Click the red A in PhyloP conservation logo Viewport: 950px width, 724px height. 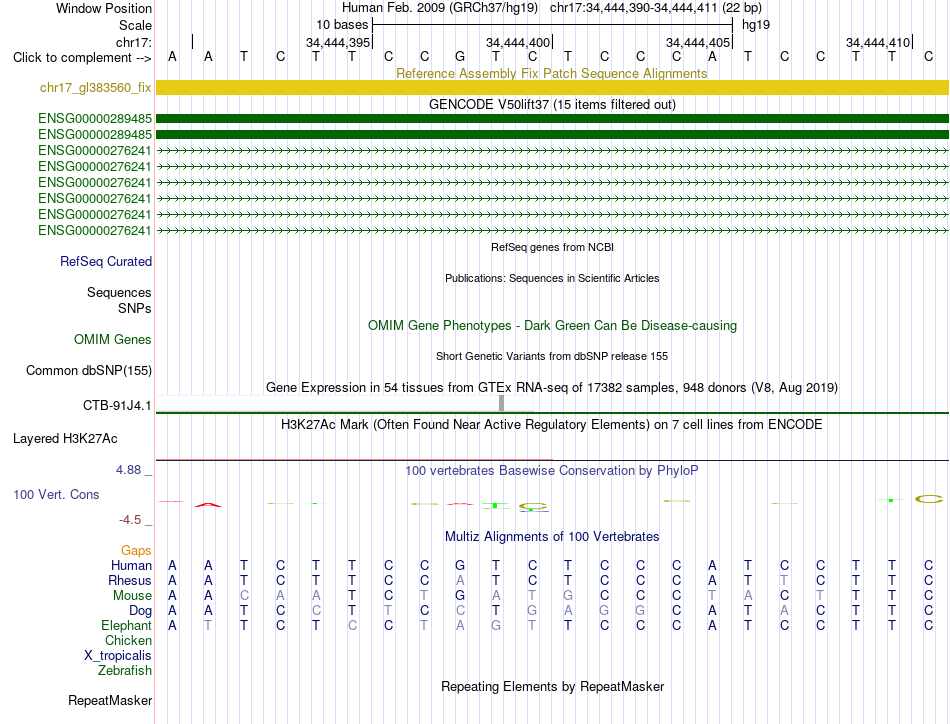[x=208, y=505]
